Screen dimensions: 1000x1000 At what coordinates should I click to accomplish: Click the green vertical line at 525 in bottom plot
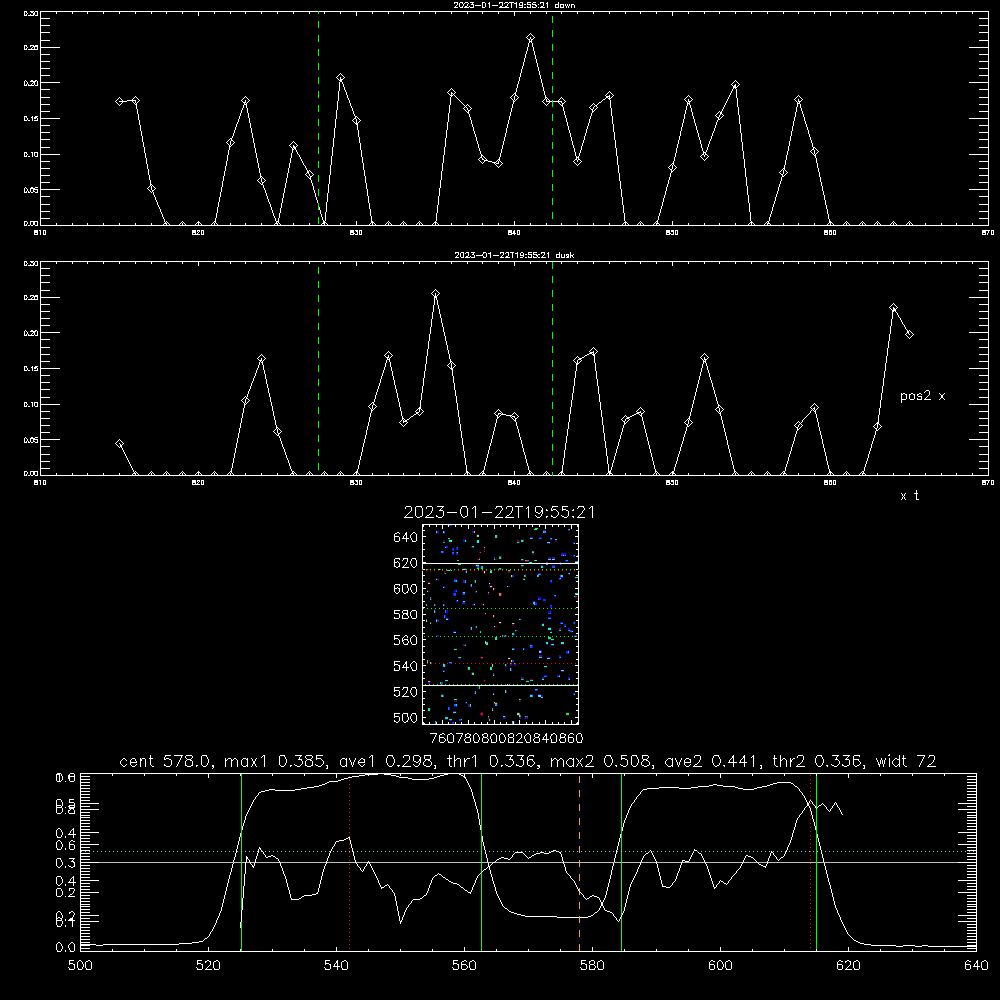point(241,861)
